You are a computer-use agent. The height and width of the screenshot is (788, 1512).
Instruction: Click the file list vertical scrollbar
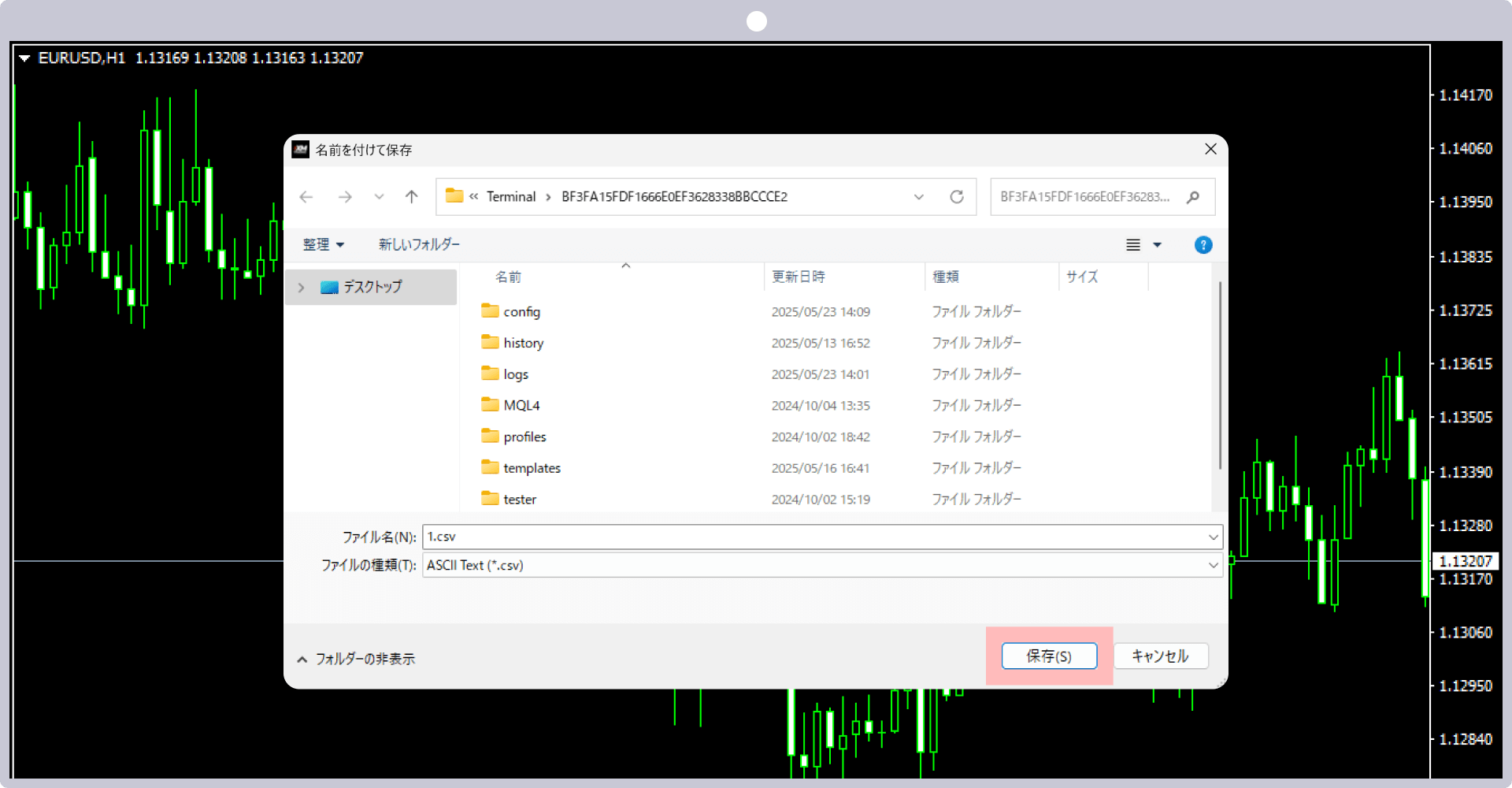click(1220, 375)
